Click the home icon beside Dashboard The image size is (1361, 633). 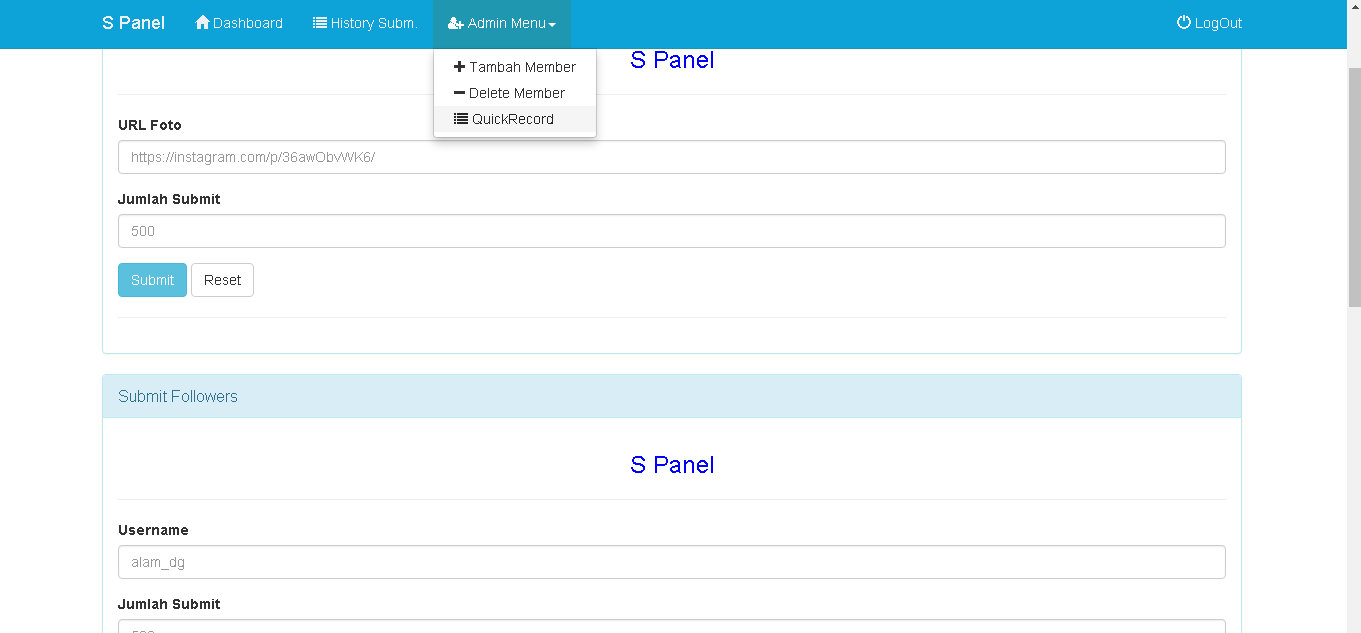(202, 22)
